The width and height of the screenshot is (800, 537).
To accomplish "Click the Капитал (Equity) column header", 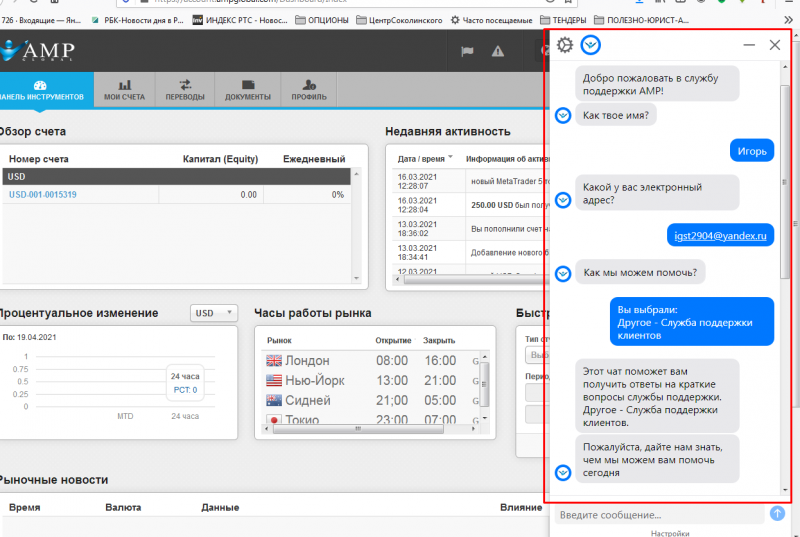I will click(x=220, y=159).
